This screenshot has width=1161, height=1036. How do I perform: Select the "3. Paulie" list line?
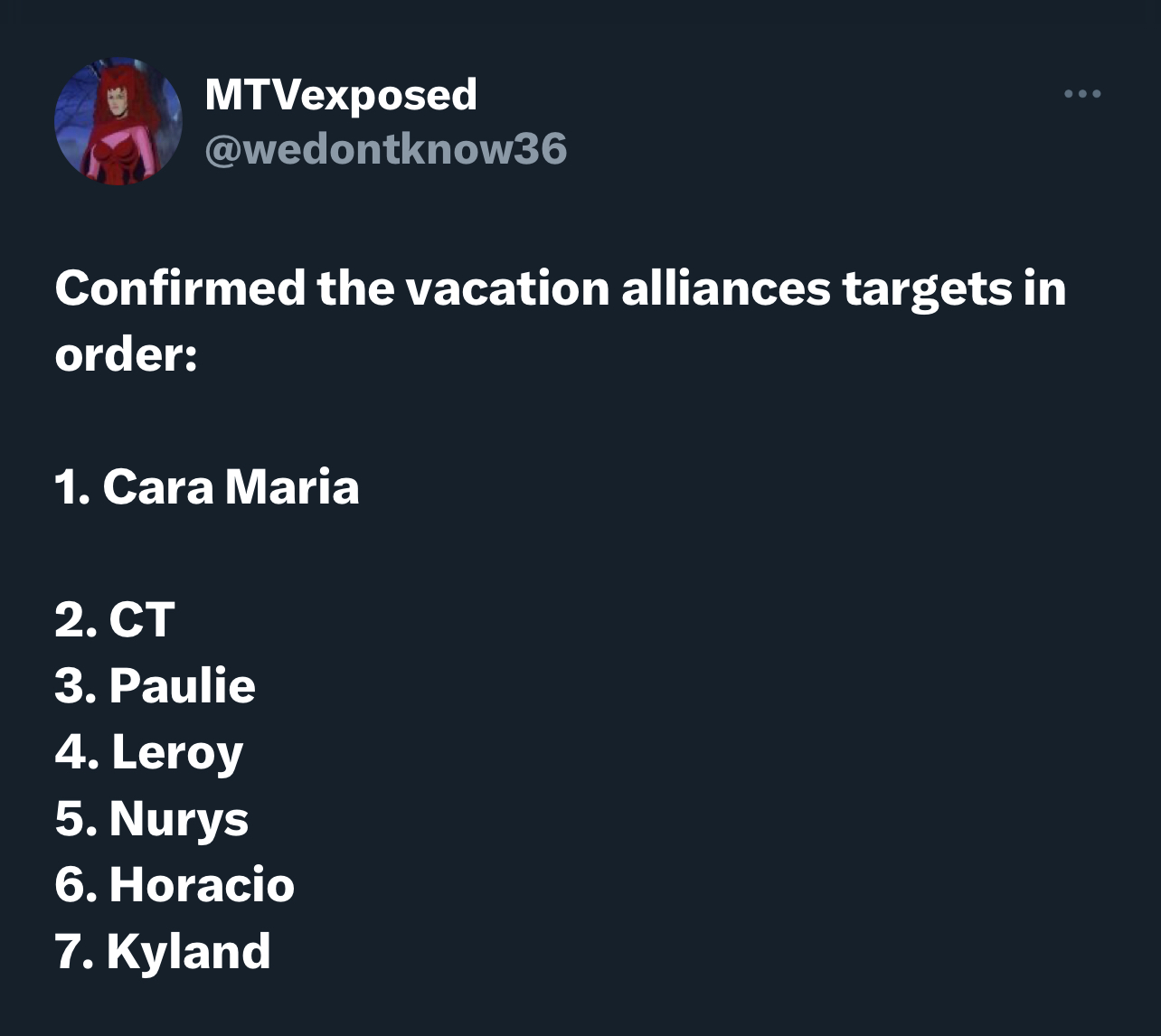[155, 685]
